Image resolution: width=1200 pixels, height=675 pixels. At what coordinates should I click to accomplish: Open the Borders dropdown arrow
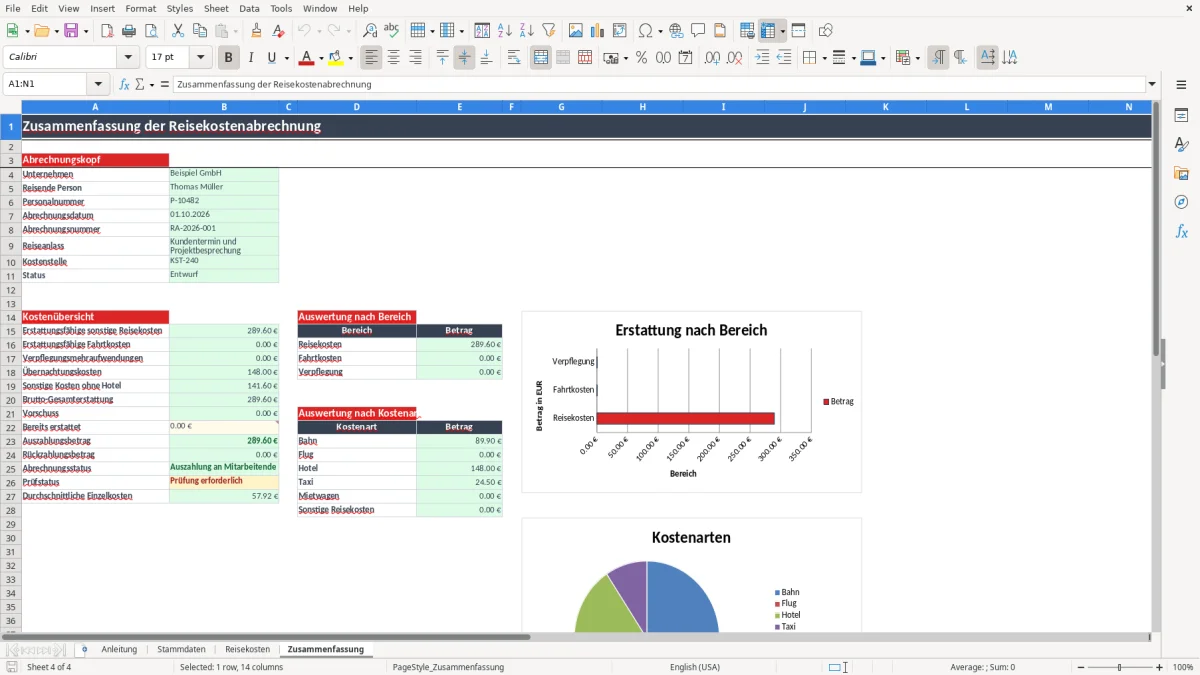pos(824,58)
